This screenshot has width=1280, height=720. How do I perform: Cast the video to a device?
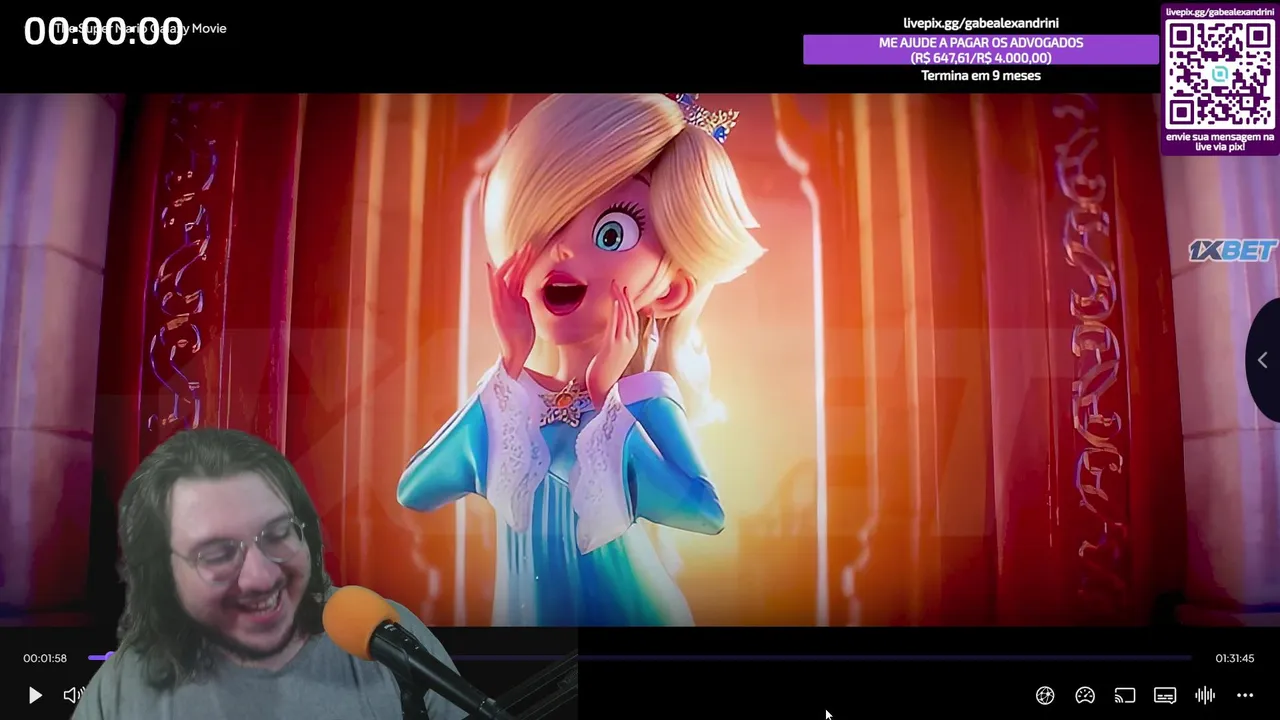pyautogui.click(x=1125, y=695)
